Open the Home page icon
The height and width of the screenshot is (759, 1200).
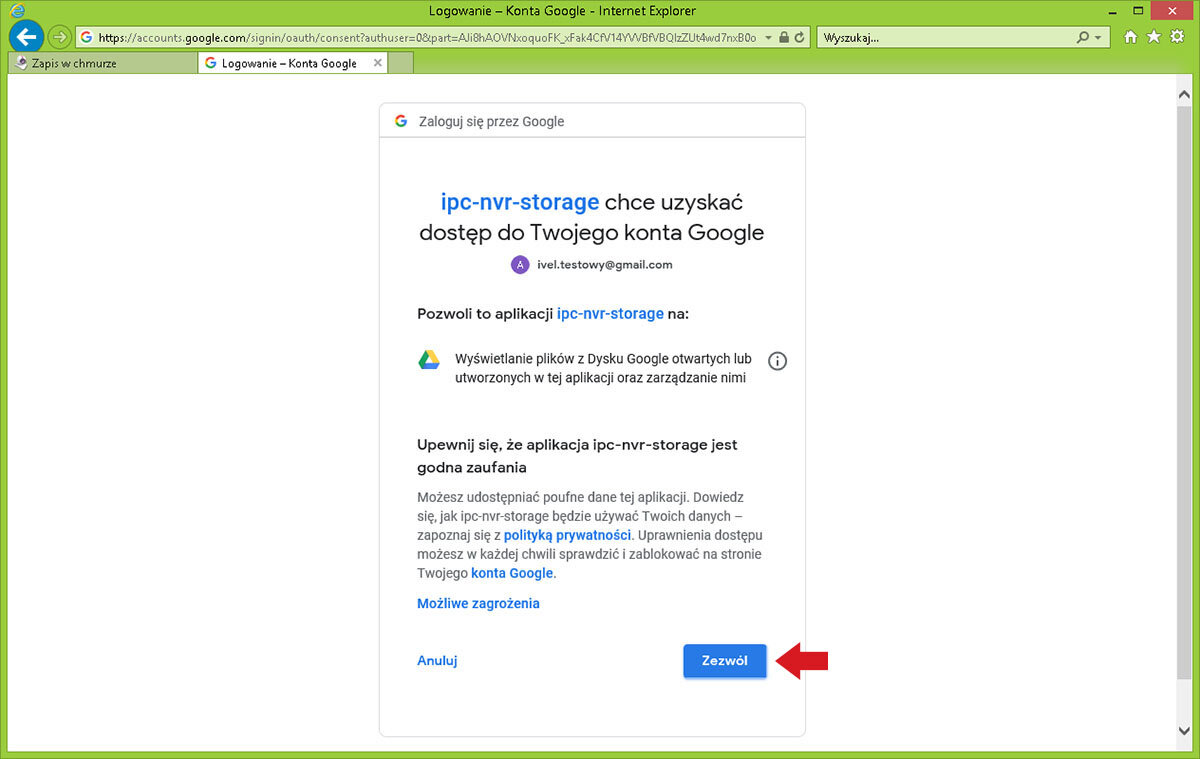pyautogui.click(x=1131, y=37)
